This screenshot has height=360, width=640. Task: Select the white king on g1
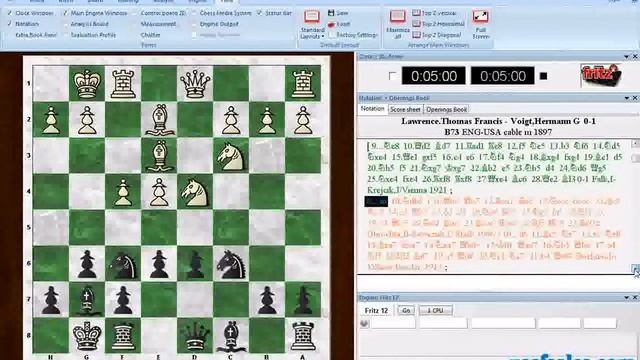tap(87, 84)
